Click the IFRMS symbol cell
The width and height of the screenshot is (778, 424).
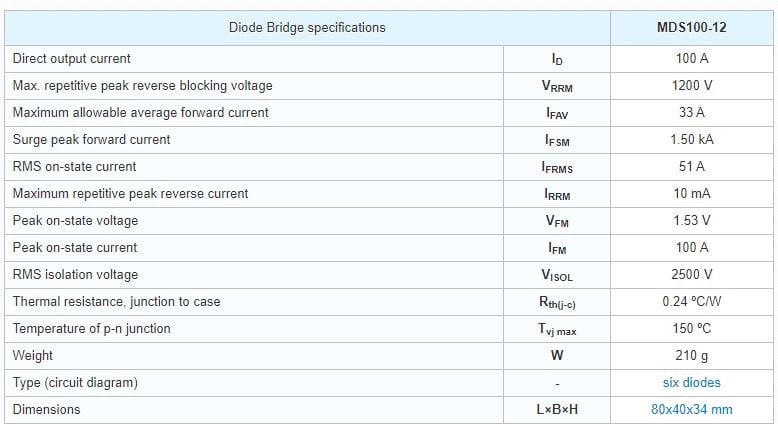pyautogui.click(x=557, y=167)
